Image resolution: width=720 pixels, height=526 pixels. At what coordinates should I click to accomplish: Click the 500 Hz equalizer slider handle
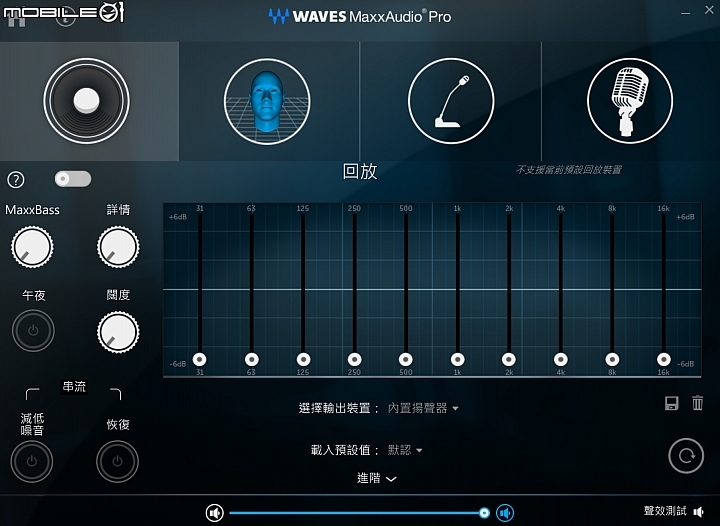pyautogui.click(x=405, y=359)
